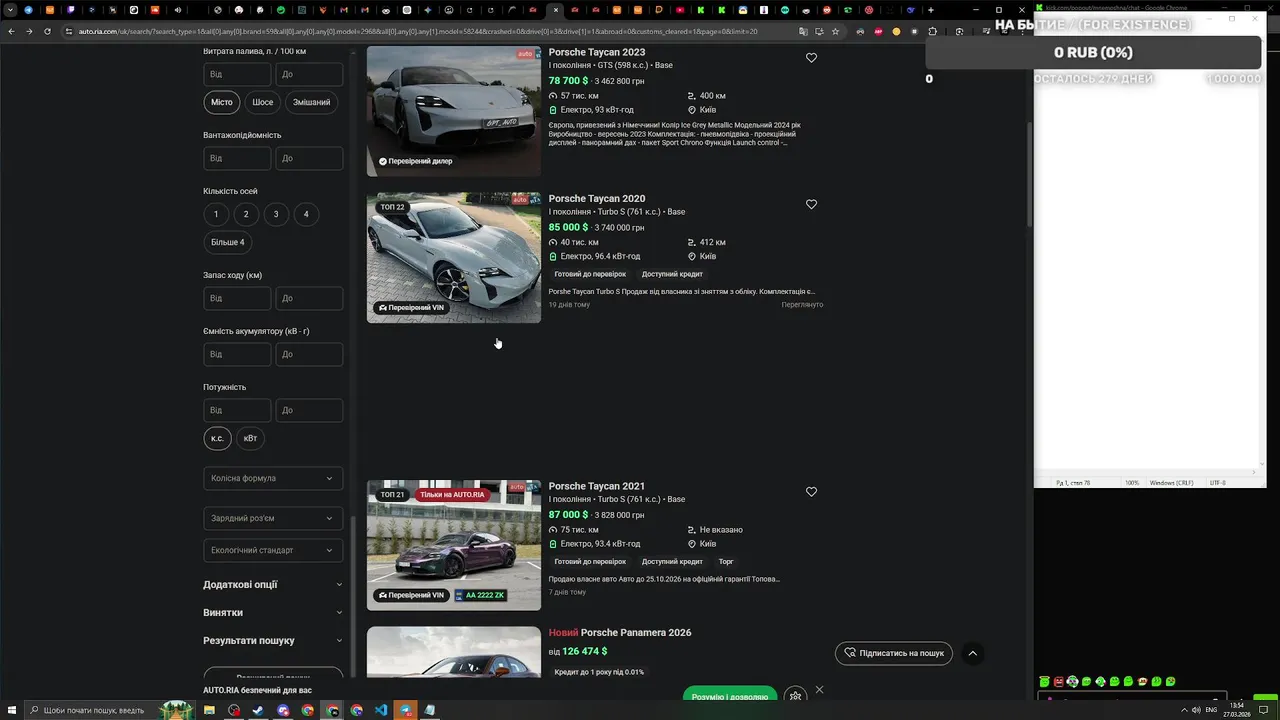Open the Екологічний стандарт dropdown

273,550
